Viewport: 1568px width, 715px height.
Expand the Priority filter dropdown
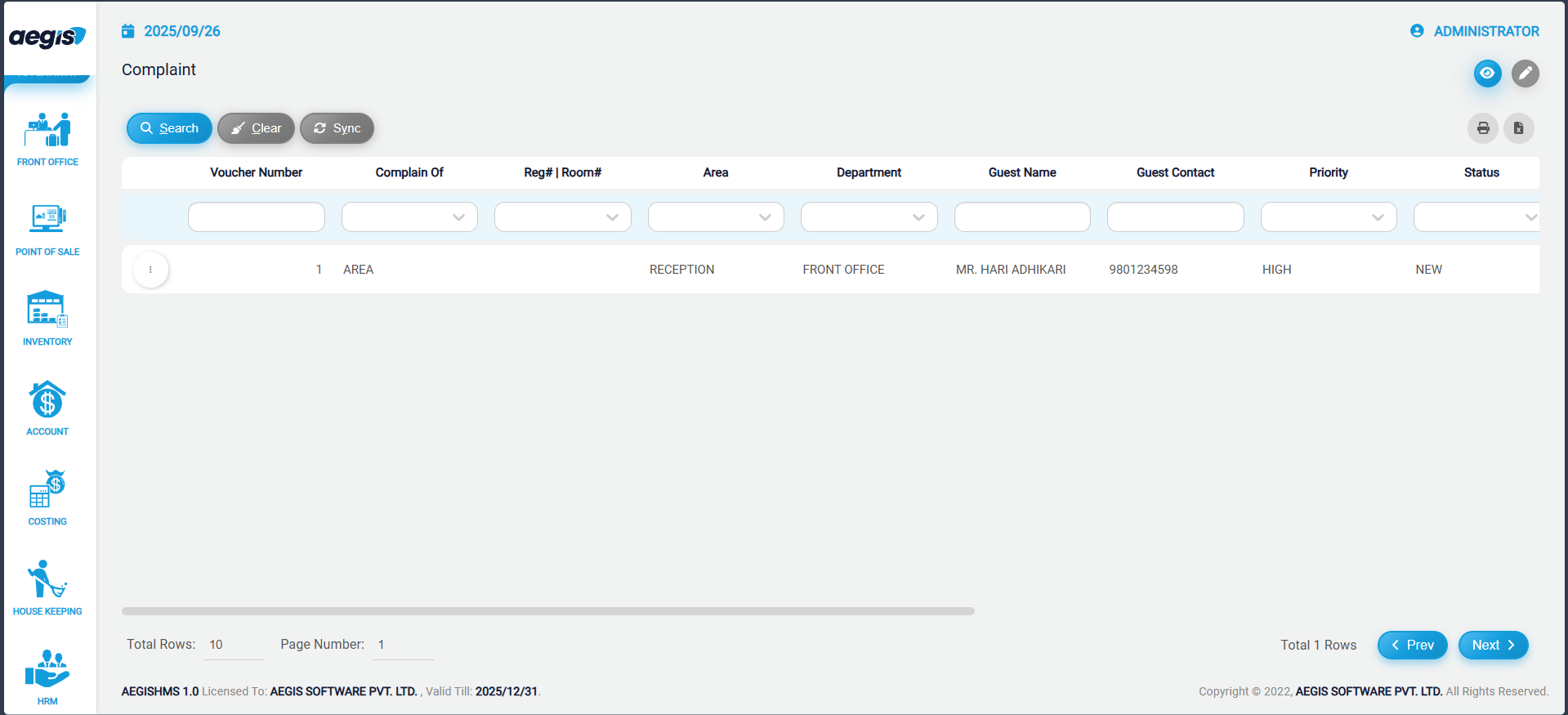[x=1329, y=217]
